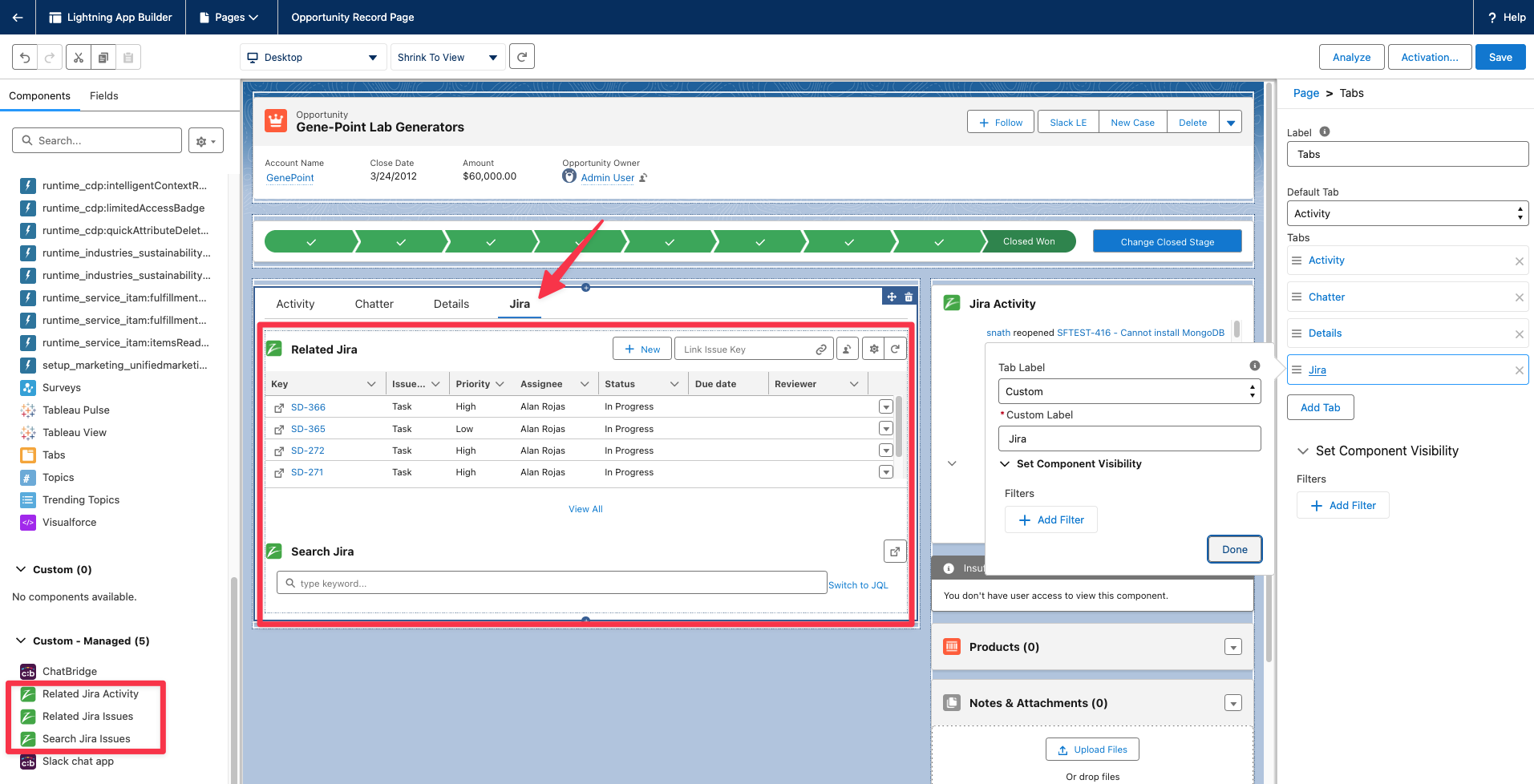
Task: Click the Surveys component icon
Action: 28,388
